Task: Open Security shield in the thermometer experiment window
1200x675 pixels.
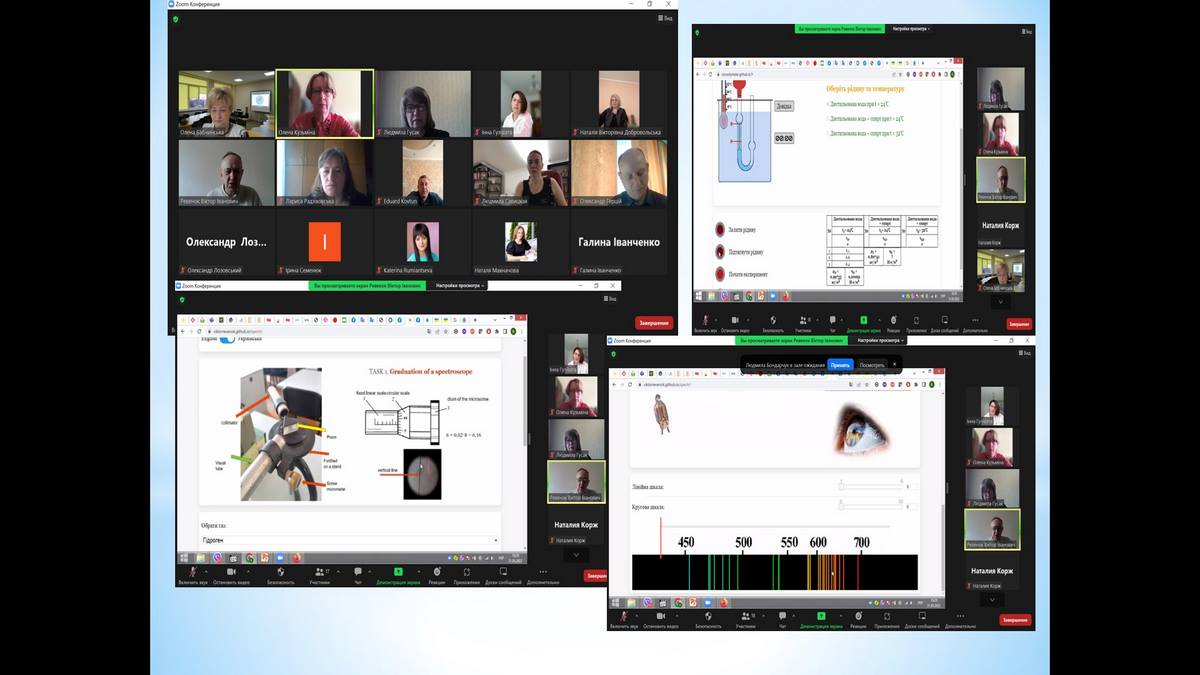Action: pyautogui.click(x=773, y=320)
